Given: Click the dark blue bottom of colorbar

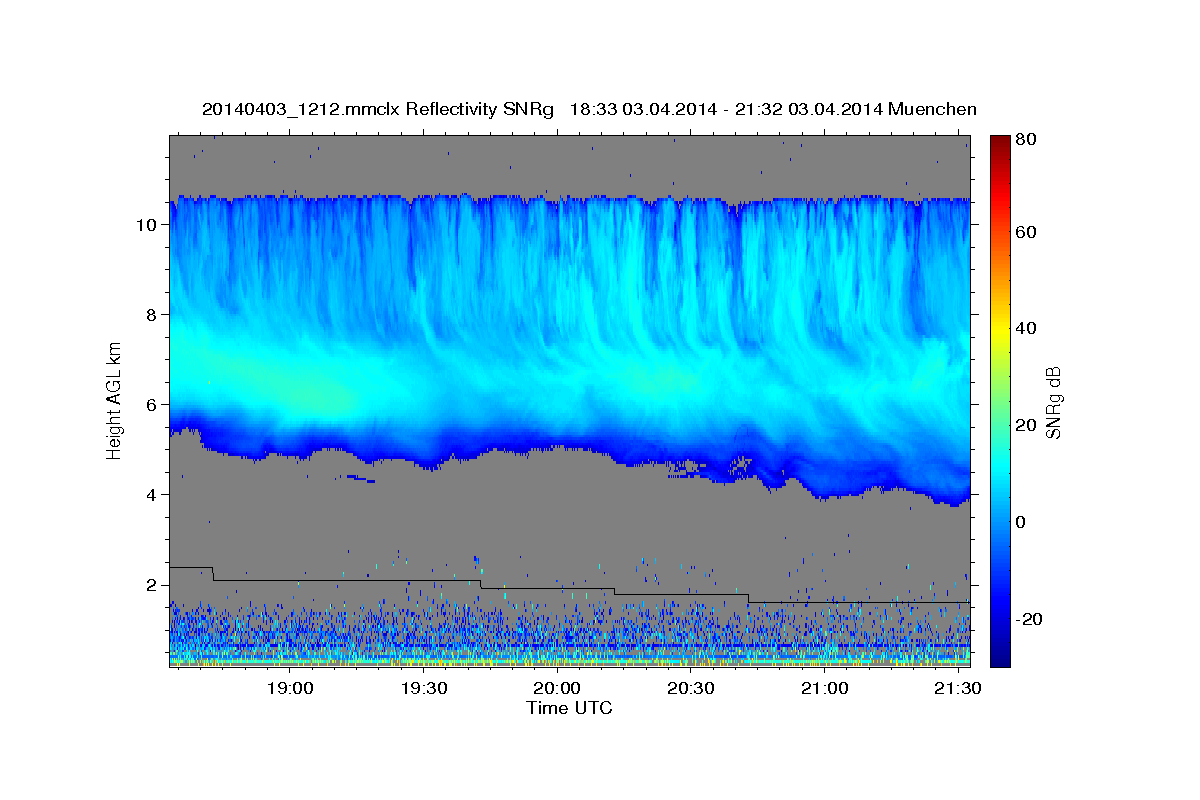Looking at the screenshot, I should [999, 655].
